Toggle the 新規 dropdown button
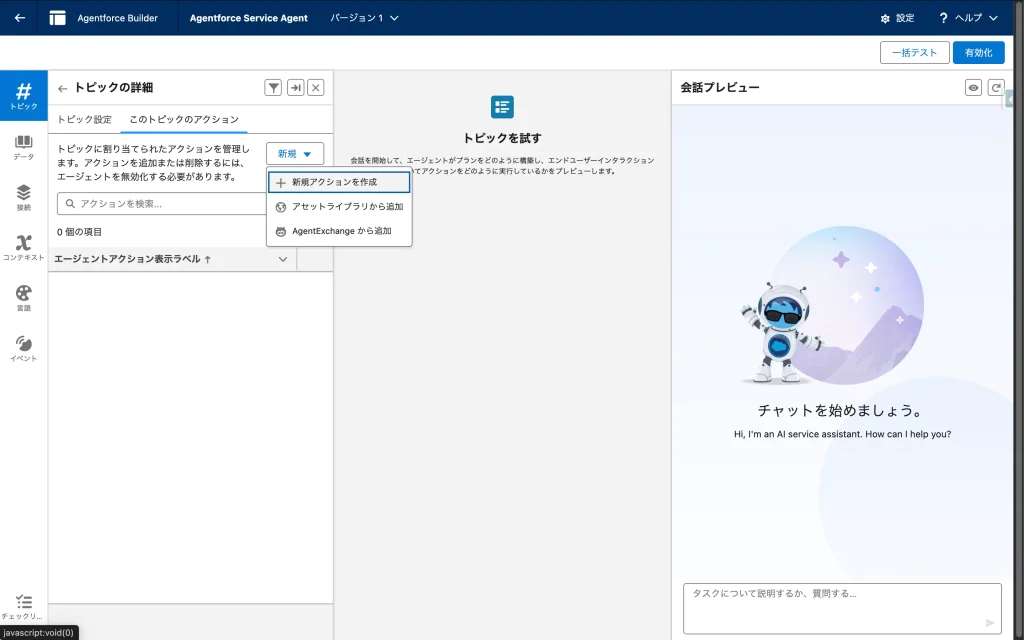The height and width of the screenshot is (640, 1024). pos(295,154)
